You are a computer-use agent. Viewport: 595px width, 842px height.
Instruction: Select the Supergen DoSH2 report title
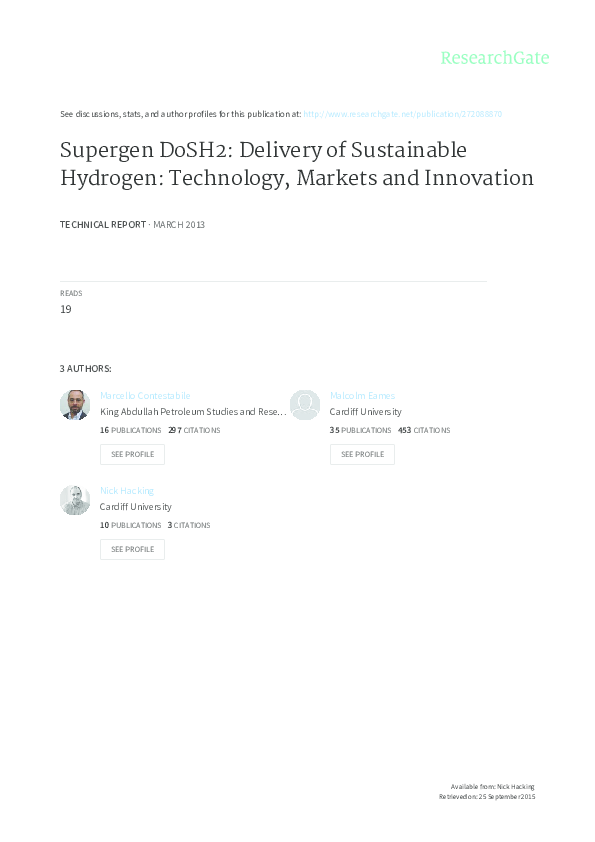click(x=296, y=164)
